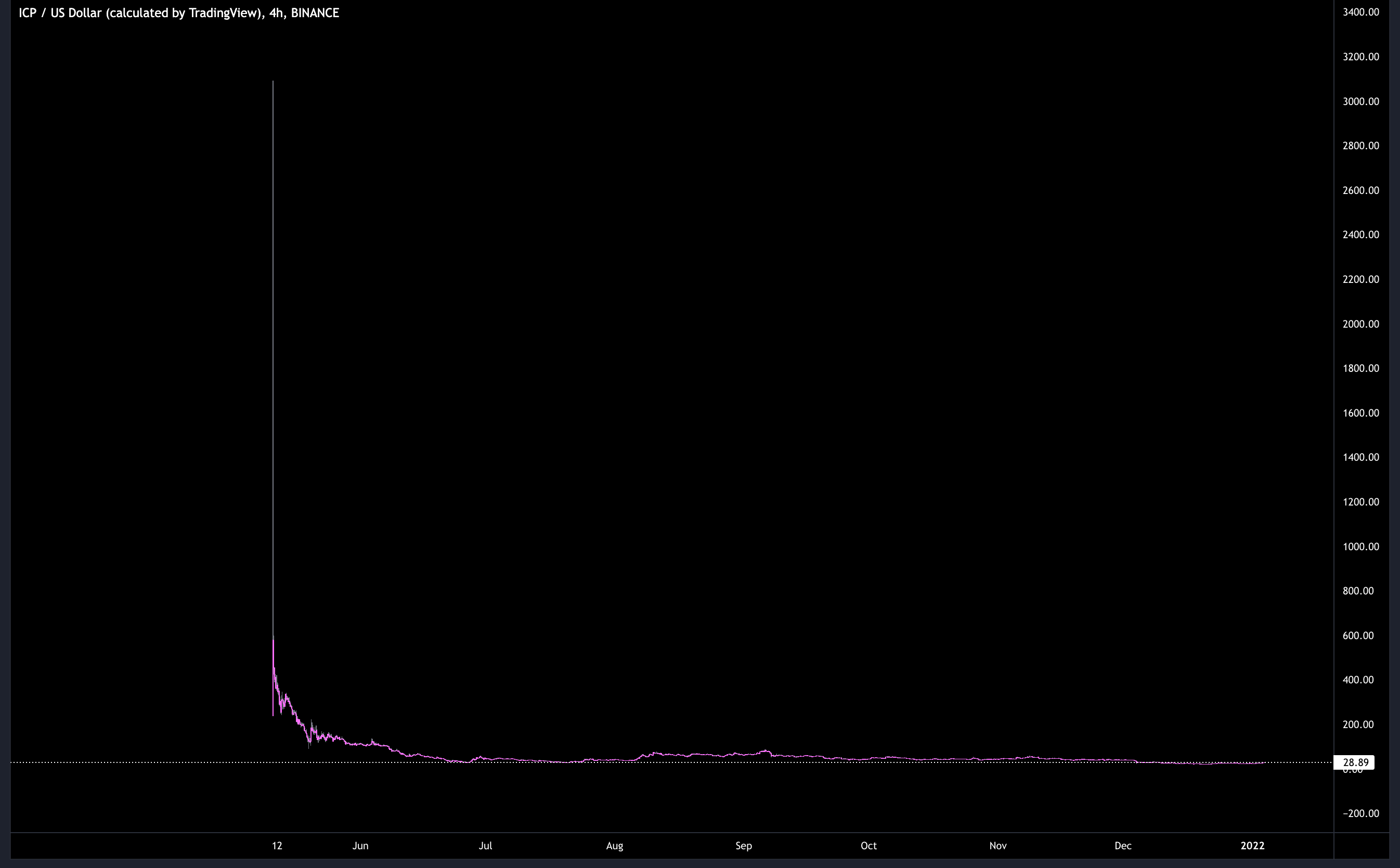Click the 2000.00 price axis label
The width and height of the screenshot is (1400, 868).
[x=1360, y=325]
